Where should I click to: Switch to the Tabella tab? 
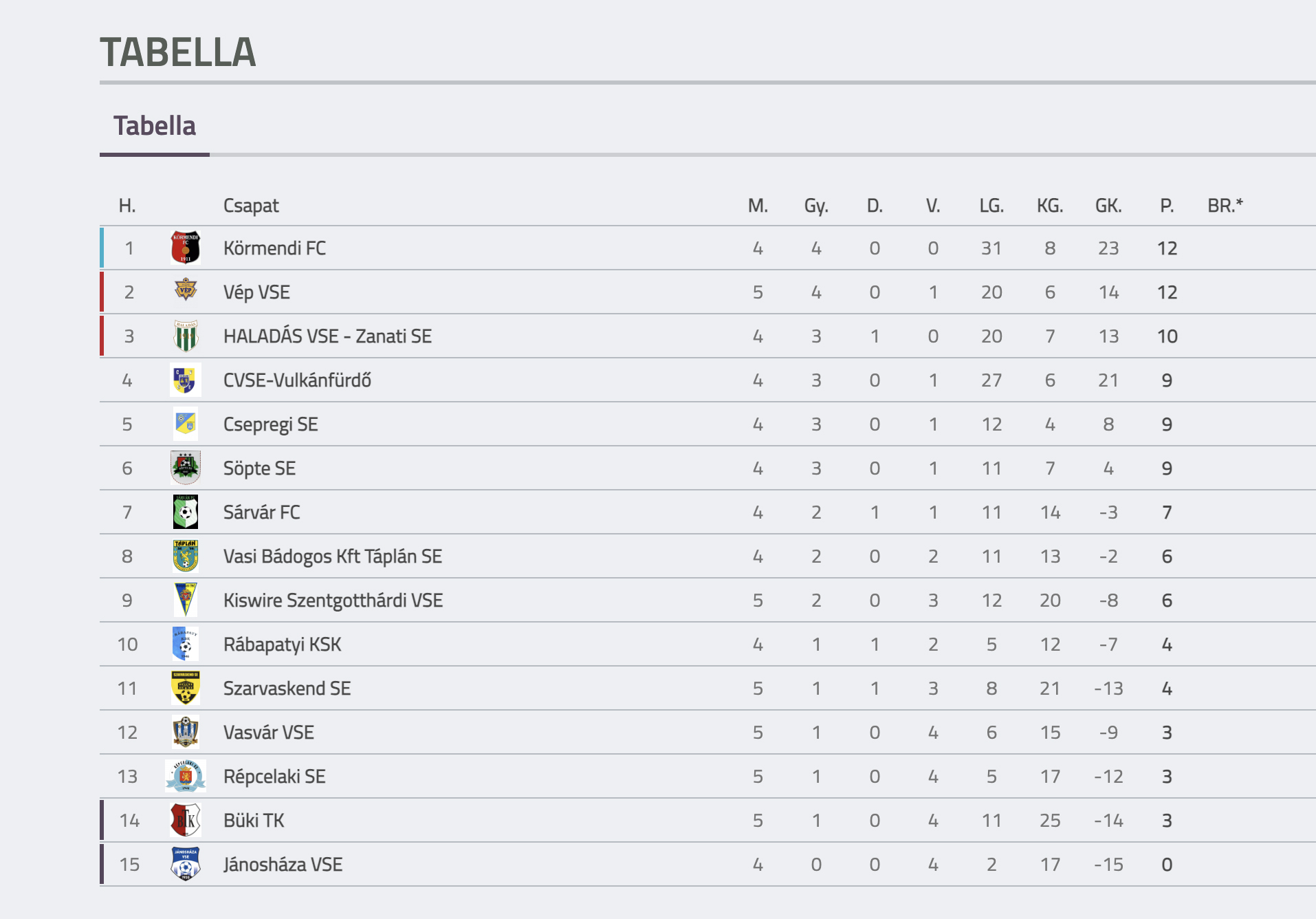[x=155, y=126]
